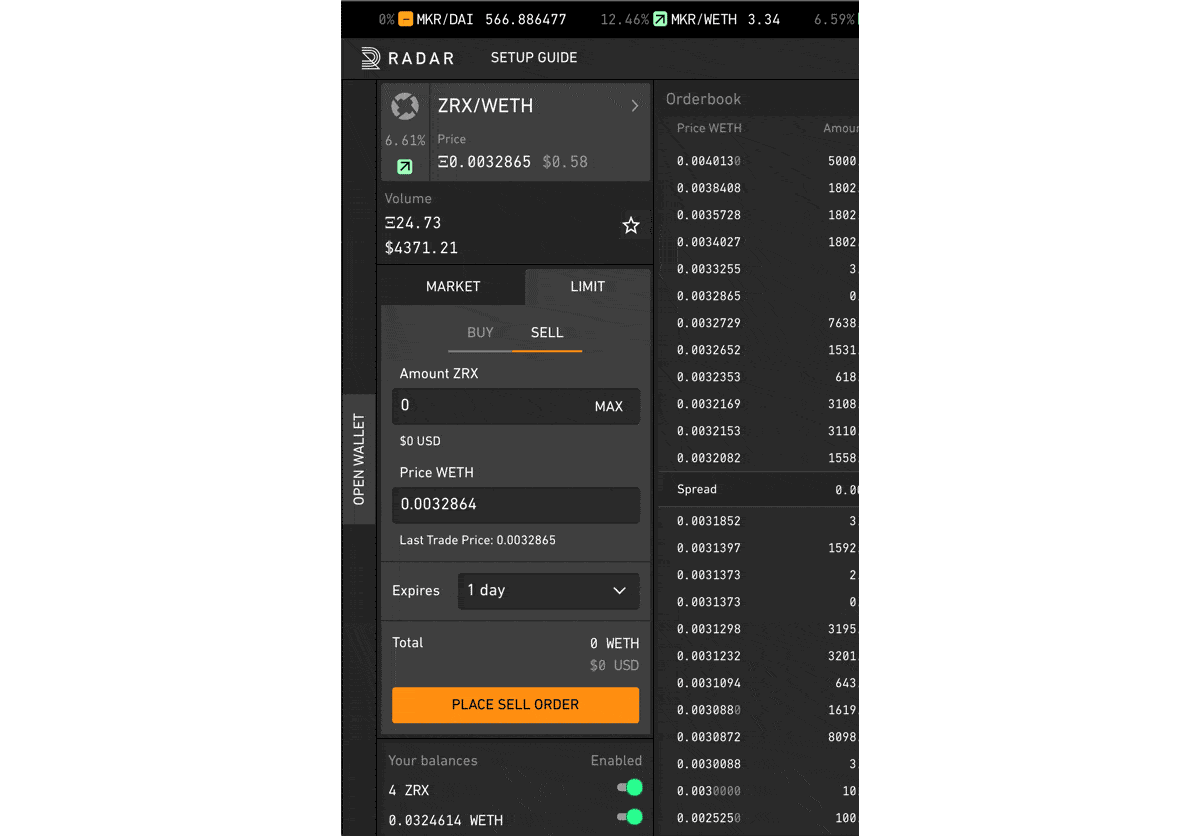Select orderbook ask price 0.0032652

(709, 350)
